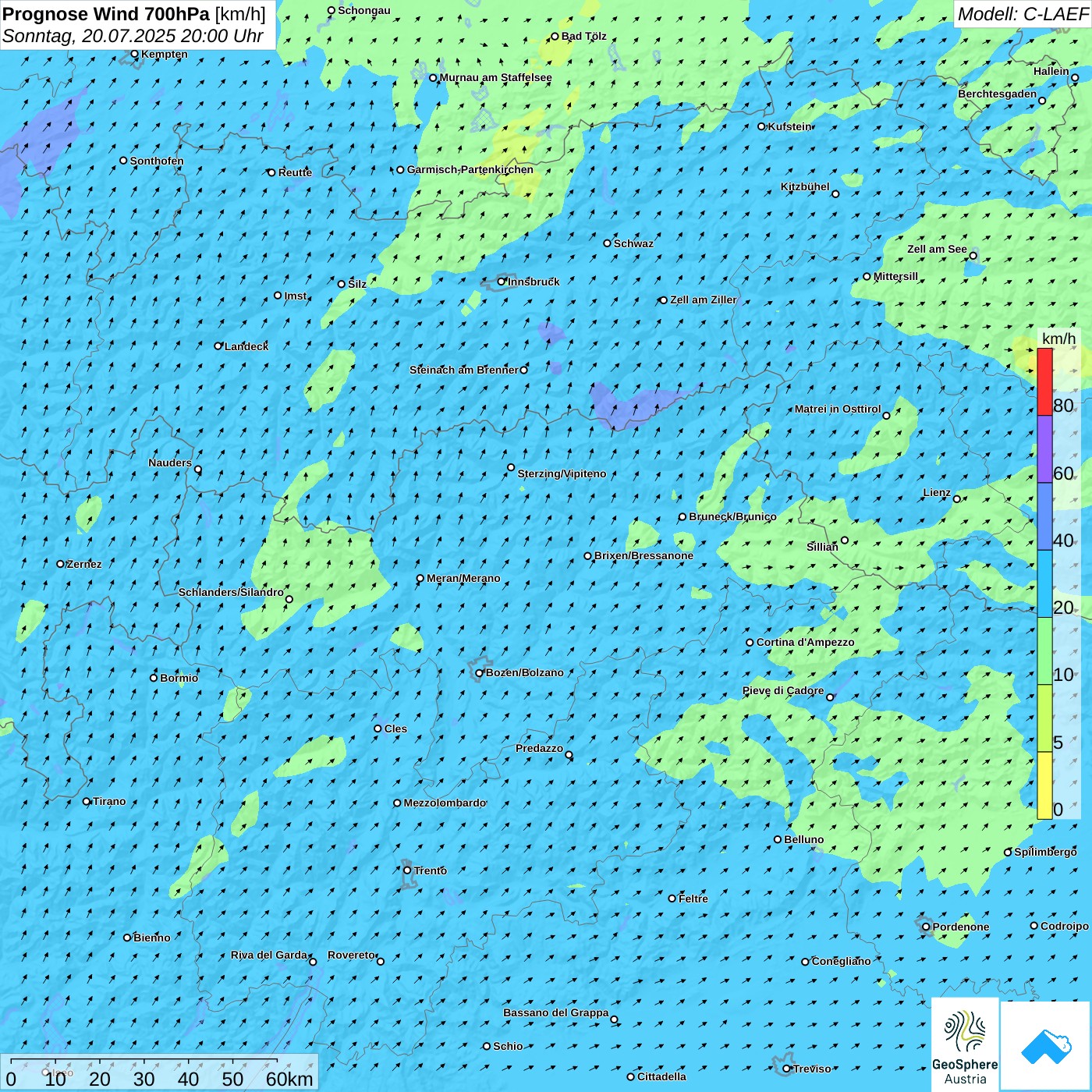Image resolution: width=1092 pixels, height=1092 pixels.
Task: Click the 'Matrei in Osttirol' map label
Action: [x=838, y=409]
